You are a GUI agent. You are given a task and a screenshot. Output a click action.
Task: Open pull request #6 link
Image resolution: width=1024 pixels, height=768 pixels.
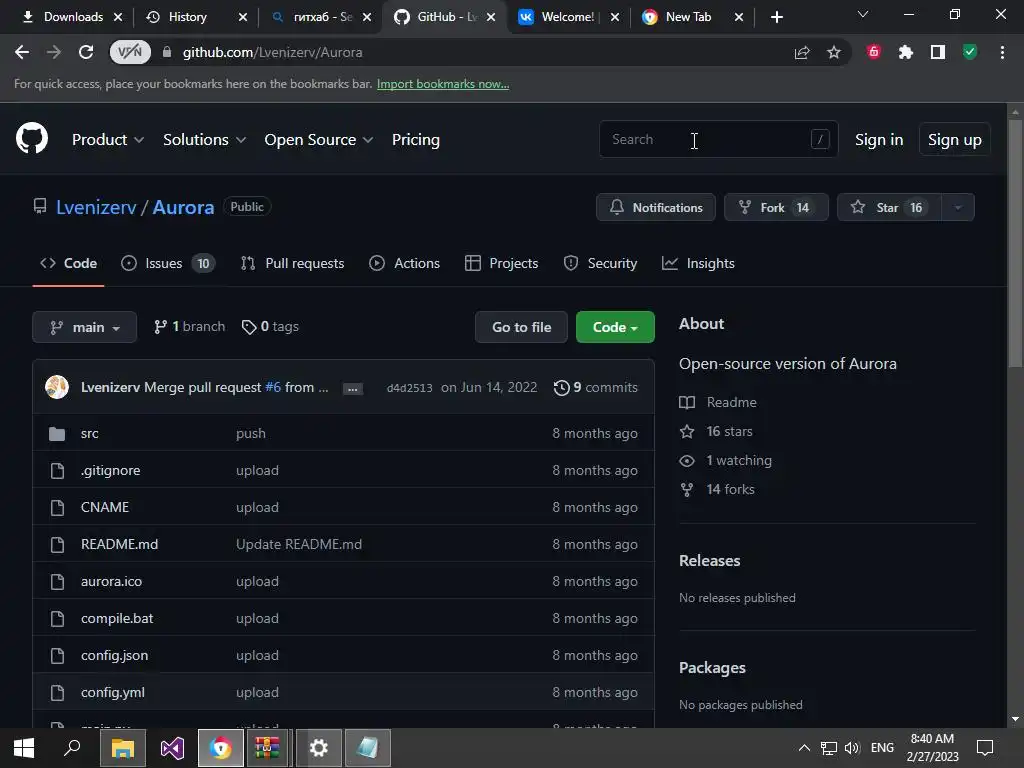[273, 387]
